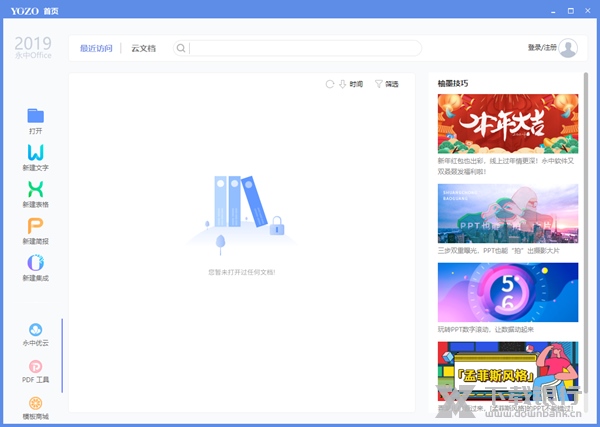Switch to the recent access tab (最近访问)
Screen dimensions: 600x427
97,48
